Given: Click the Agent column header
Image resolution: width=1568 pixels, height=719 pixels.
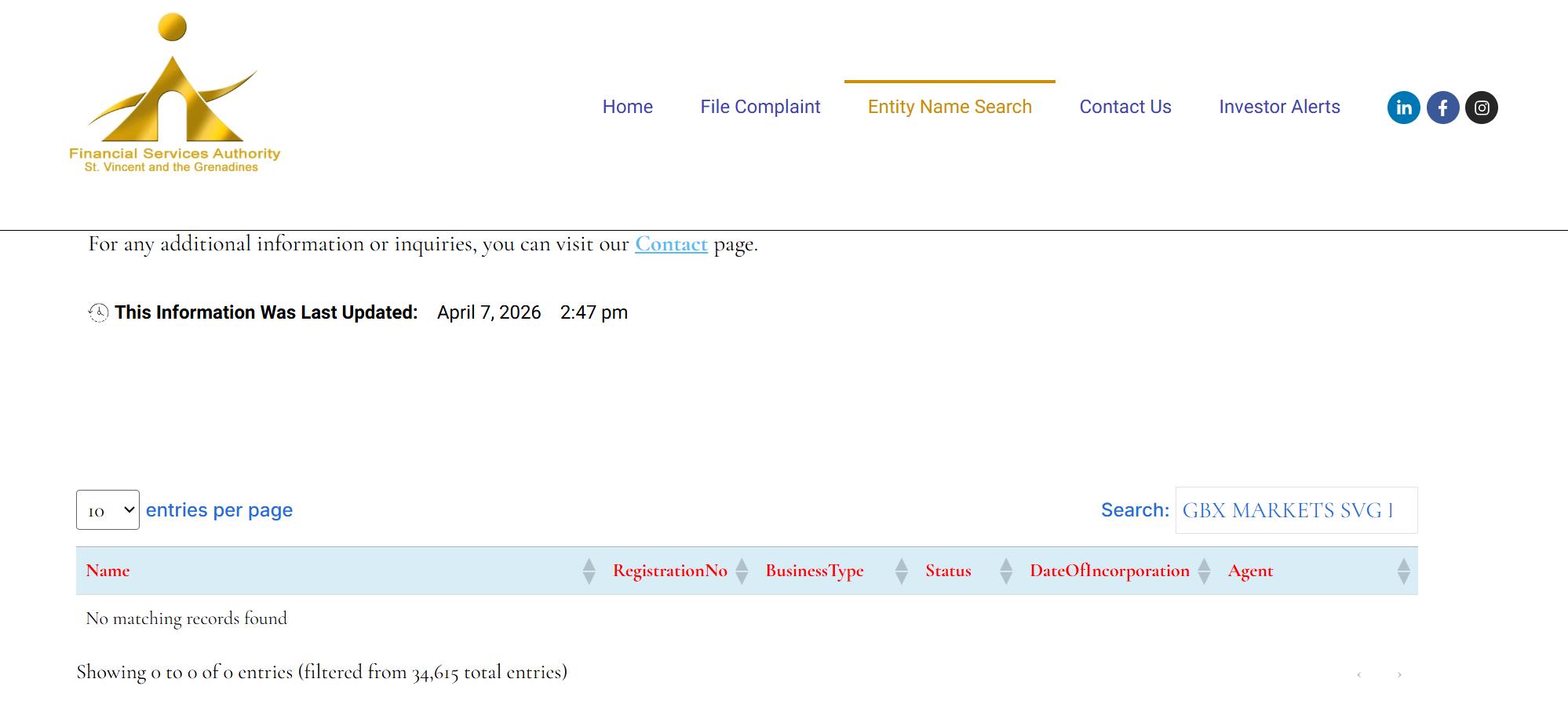Looking at the screenshot, I should pos(1318,571).
